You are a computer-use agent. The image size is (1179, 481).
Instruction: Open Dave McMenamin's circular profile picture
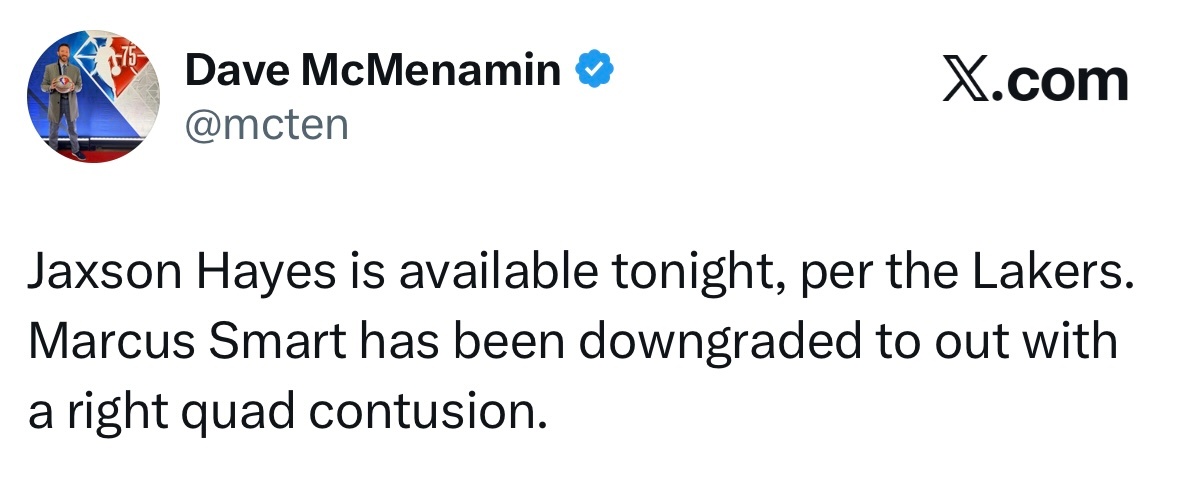click(x=94, y=96)
